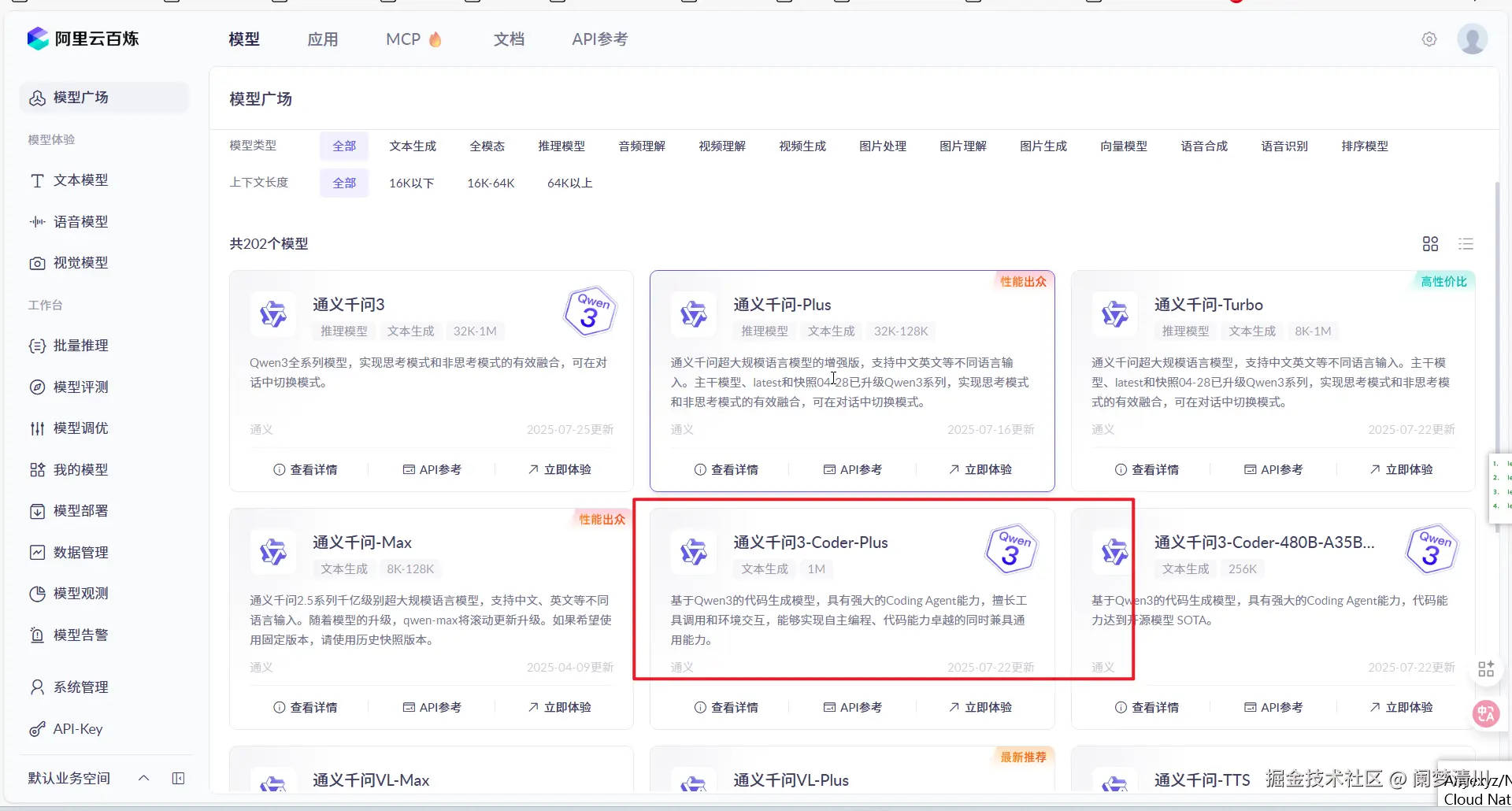Click the 模型调优 sliders icon
The height and width of the screenshot is (811, 1512).
pyautogui.click(x=37, y=428)
